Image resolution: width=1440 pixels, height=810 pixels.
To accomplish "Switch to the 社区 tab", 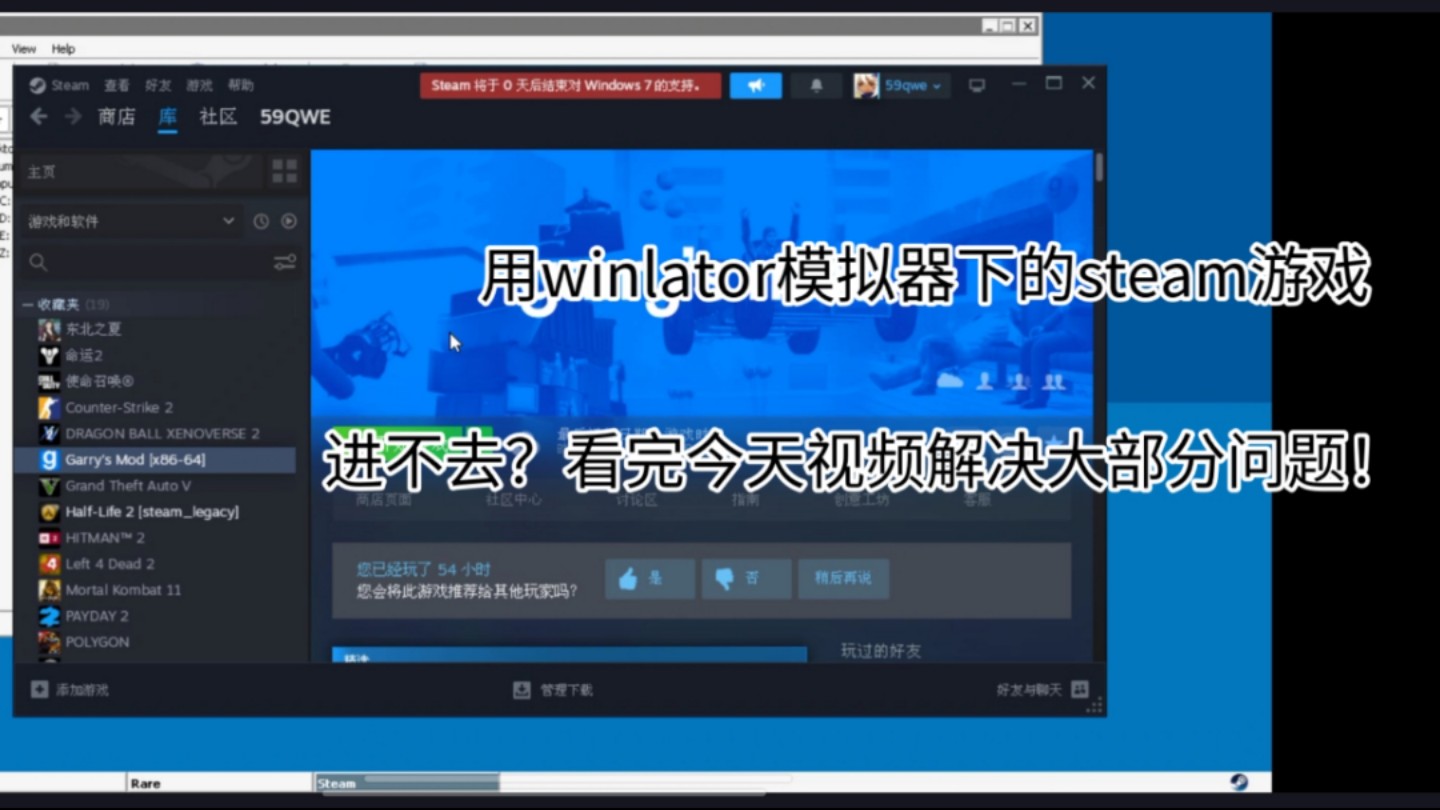I will tap(217, 117).
